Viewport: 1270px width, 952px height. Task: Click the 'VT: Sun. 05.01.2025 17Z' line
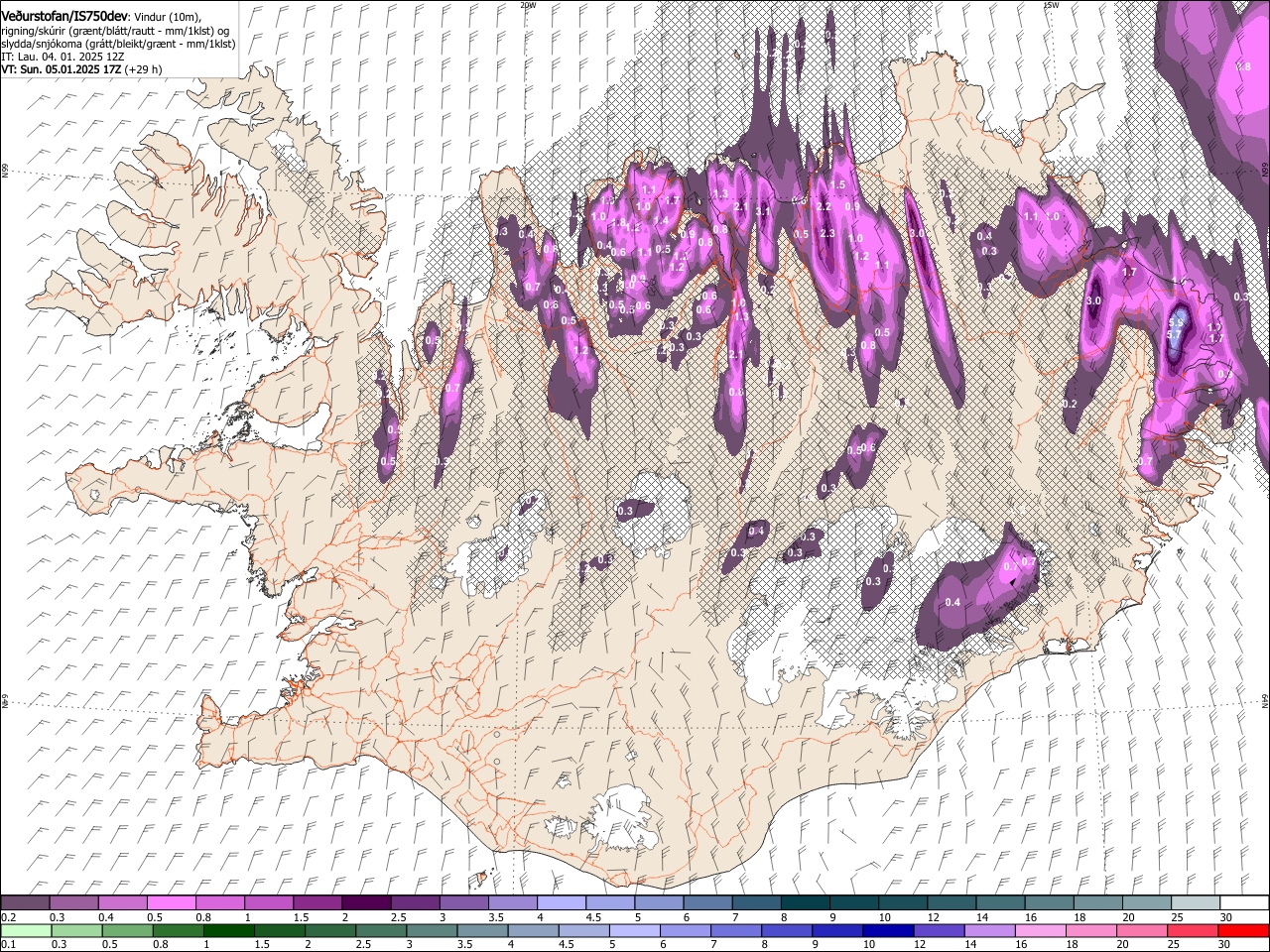click(61, 70)
